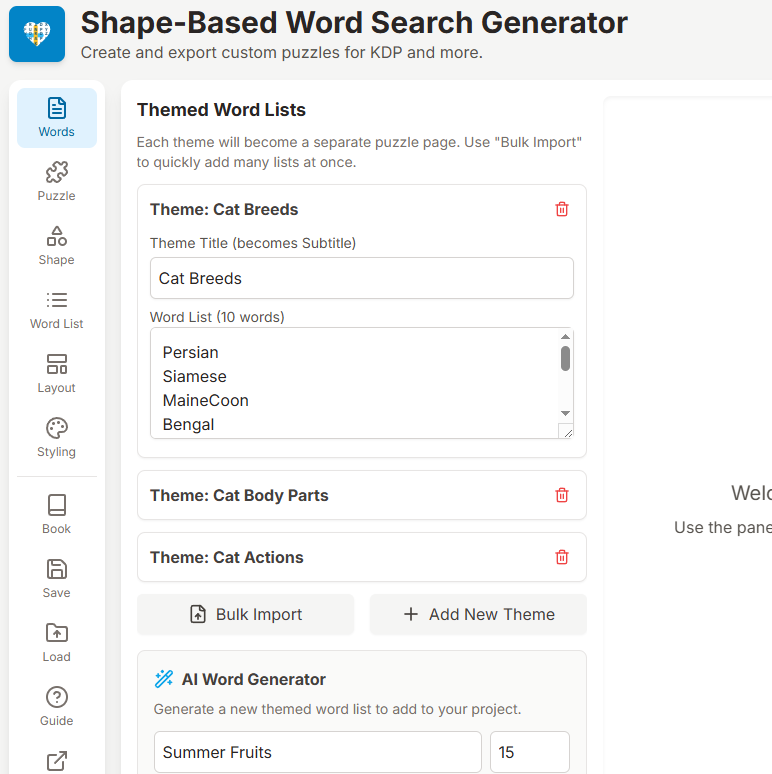Open the Word List panel
Screen dimensions: 772x774
pyautogui.click(x=57, y=309)
